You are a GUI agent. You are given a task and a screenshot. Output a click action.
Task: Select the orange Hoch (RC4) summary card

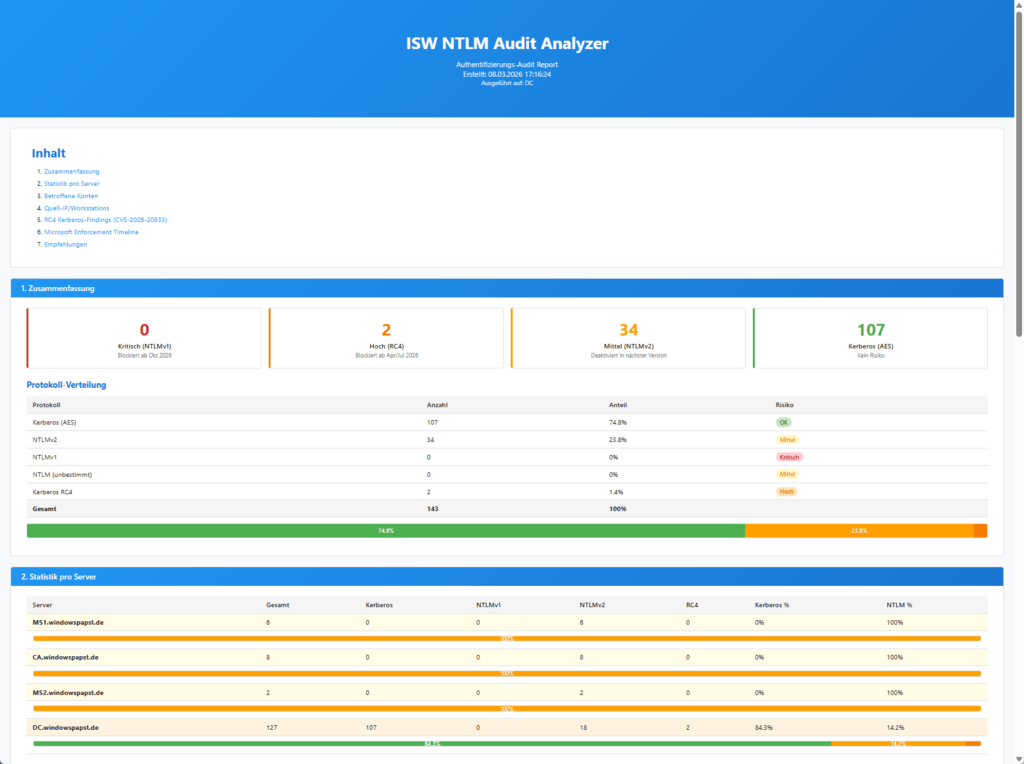[386, 338]
